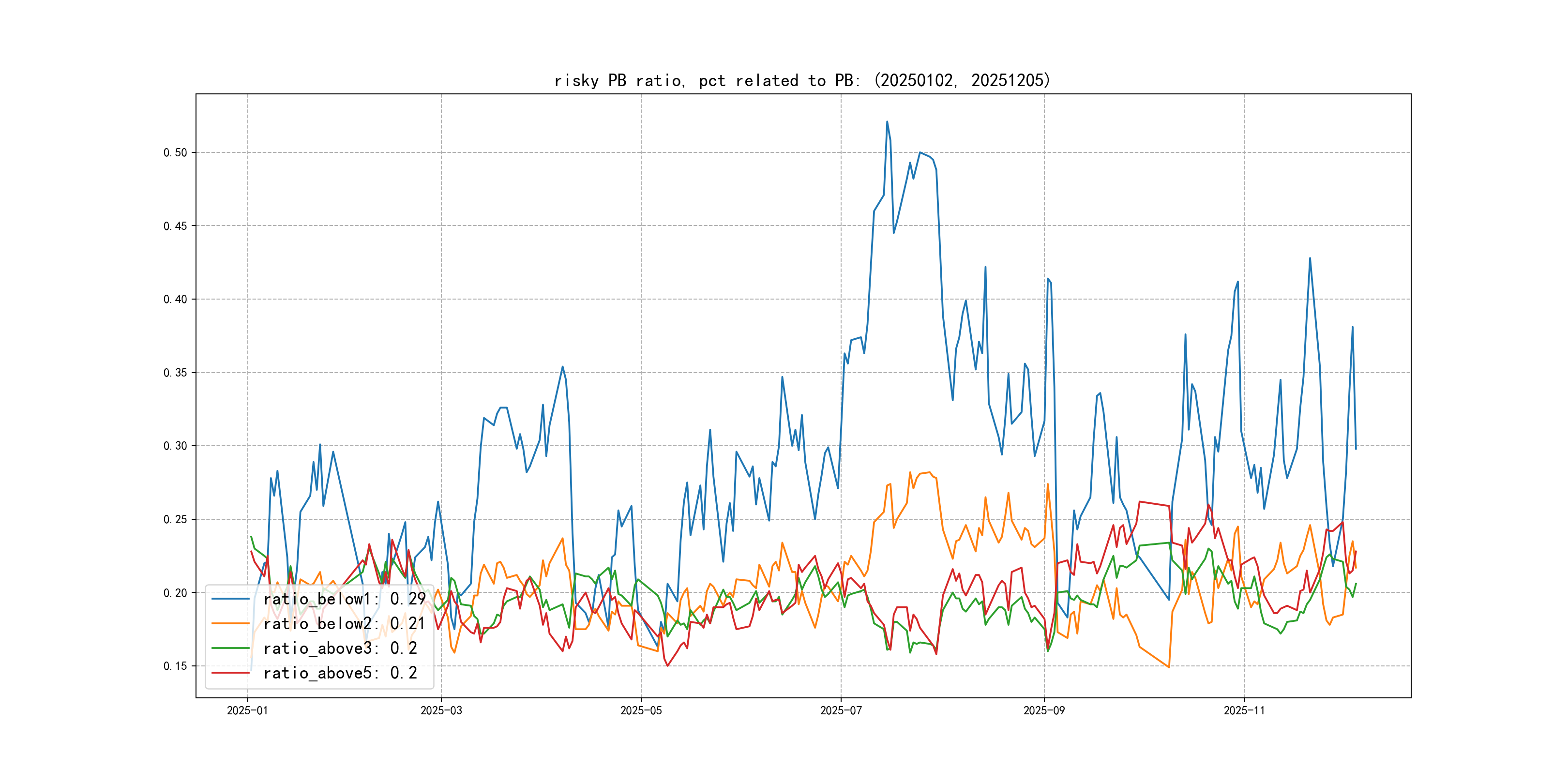This screenshot has height=784, width=1568.
Task: Click the 0.15 y-axis tick label
Action: pyautogui.click(x=175, y=666)
